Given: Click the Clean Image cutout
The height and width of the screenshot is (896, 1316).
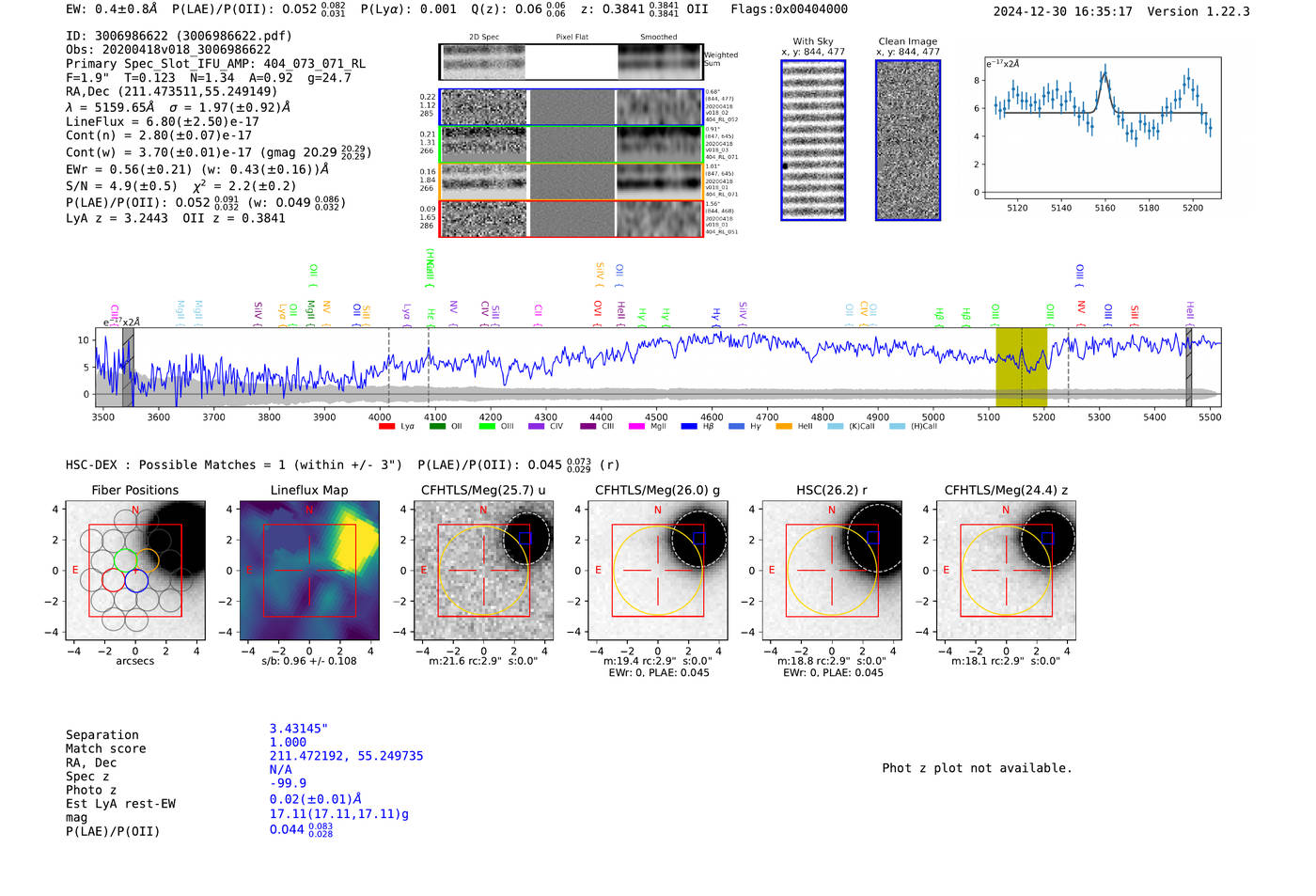Looking at the screenshot, I should point(908,140).
